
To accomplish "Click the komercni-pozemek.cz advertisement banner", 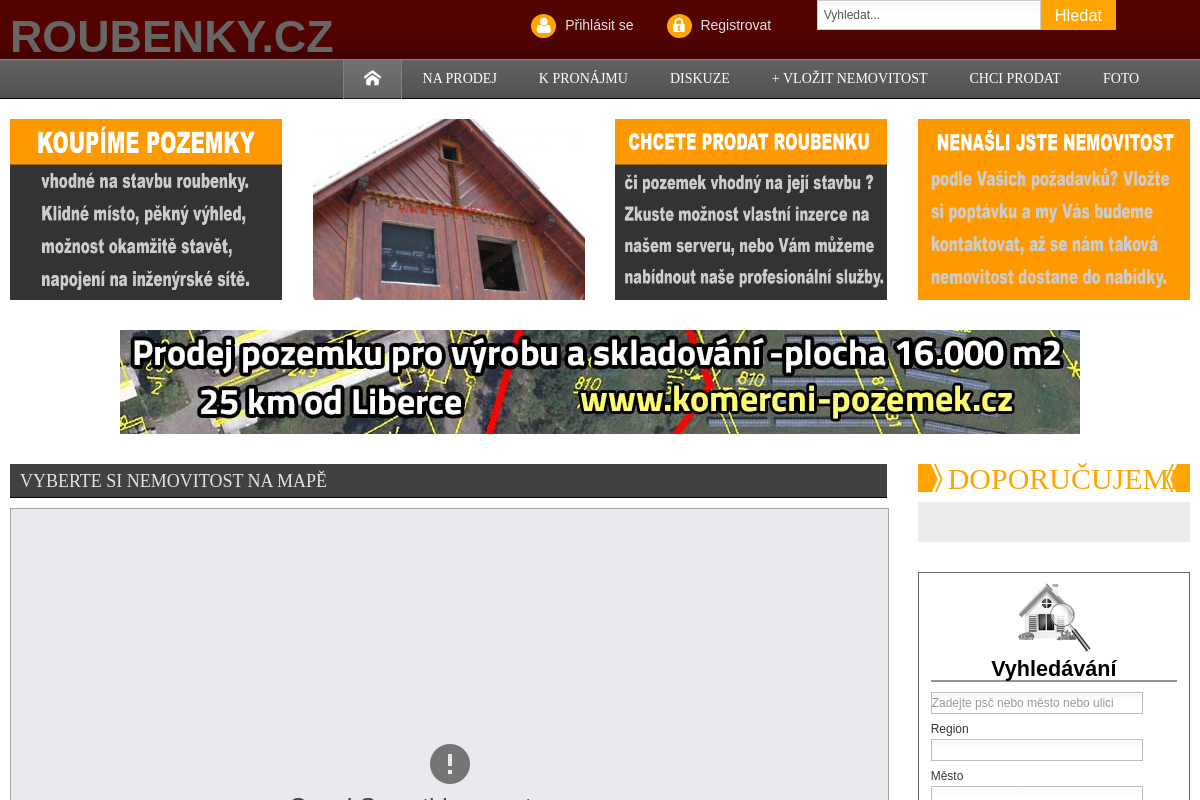I will [600, 382].
